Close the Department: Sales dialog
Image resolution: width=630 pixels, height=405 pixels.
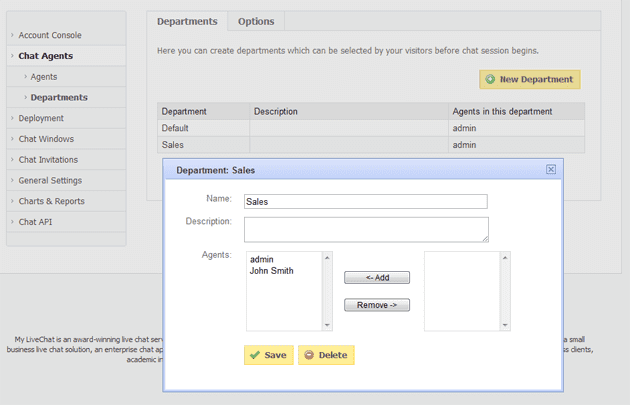coord(551,170)
